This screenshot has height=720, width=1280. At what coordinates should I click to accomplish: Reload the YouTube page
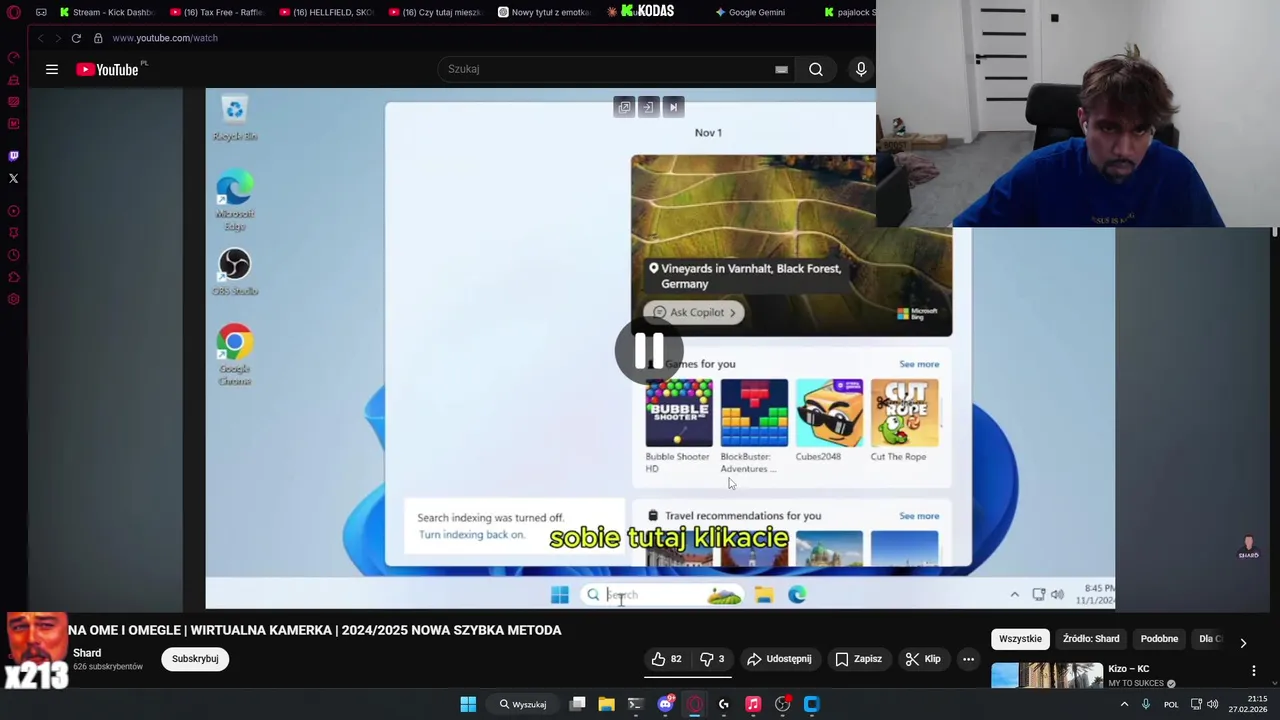[76, 38]
